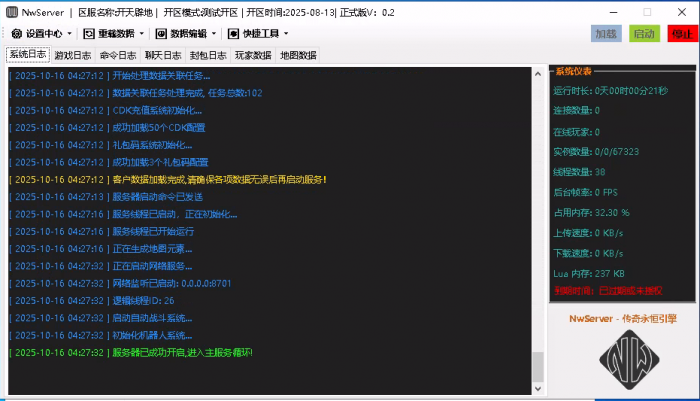Click the 设置中心 gear icon
The height and width of the screenshot is (401, 700).
tap(14, 34)
